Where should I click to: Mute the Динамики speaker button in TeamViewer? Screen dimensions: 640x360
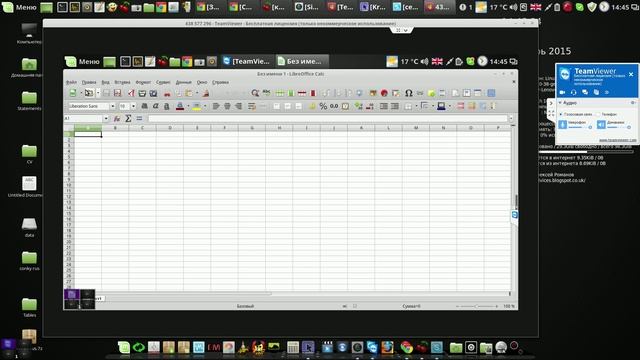pos(601,124)
